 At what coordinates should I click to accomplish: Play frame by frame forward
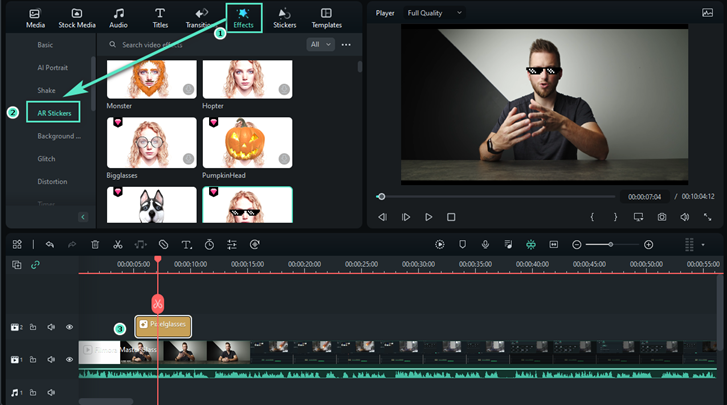(x=406, y=217)
